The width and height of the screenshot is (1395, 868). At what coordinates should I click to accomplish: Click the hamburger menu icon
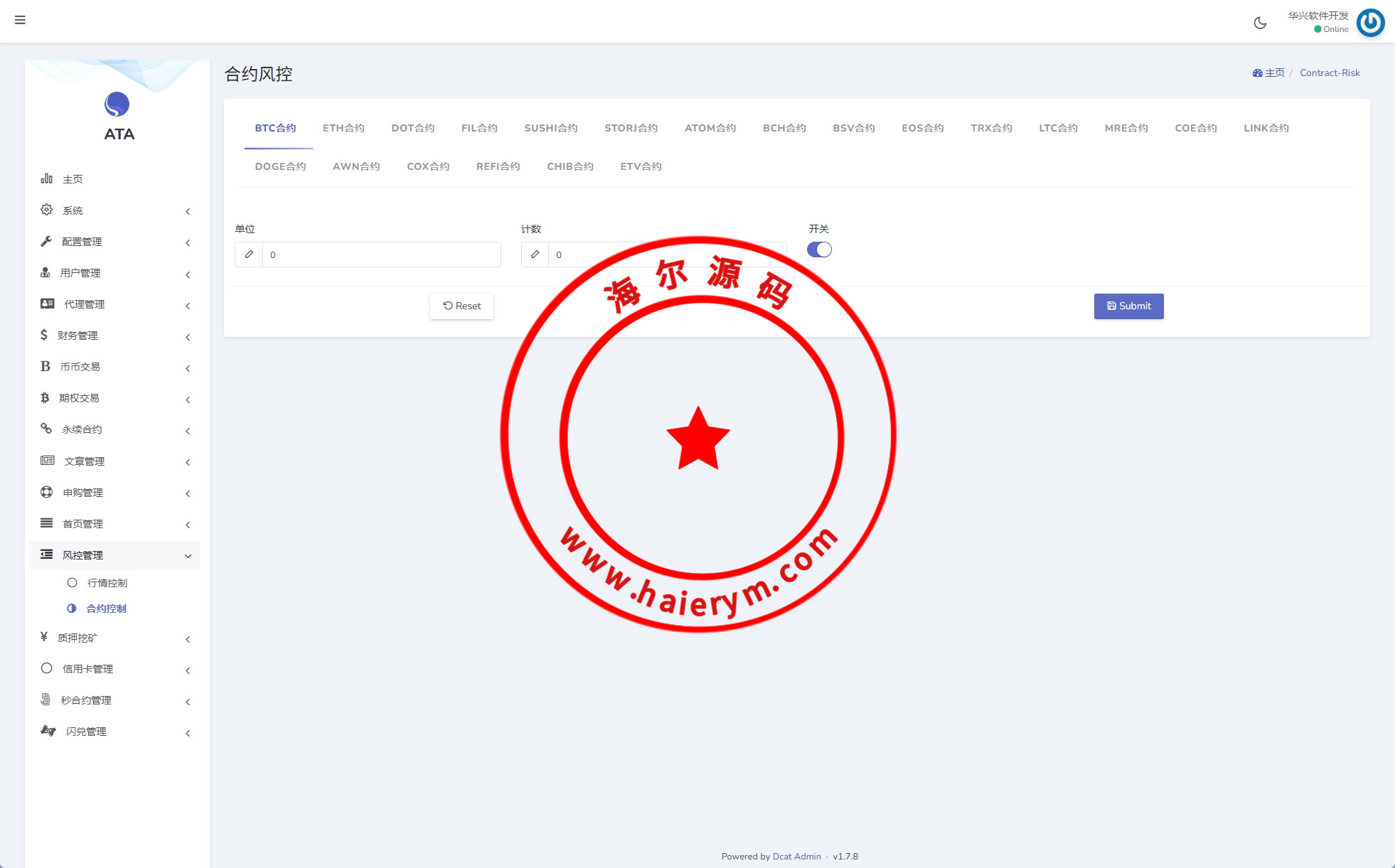(x=20, y=20)
